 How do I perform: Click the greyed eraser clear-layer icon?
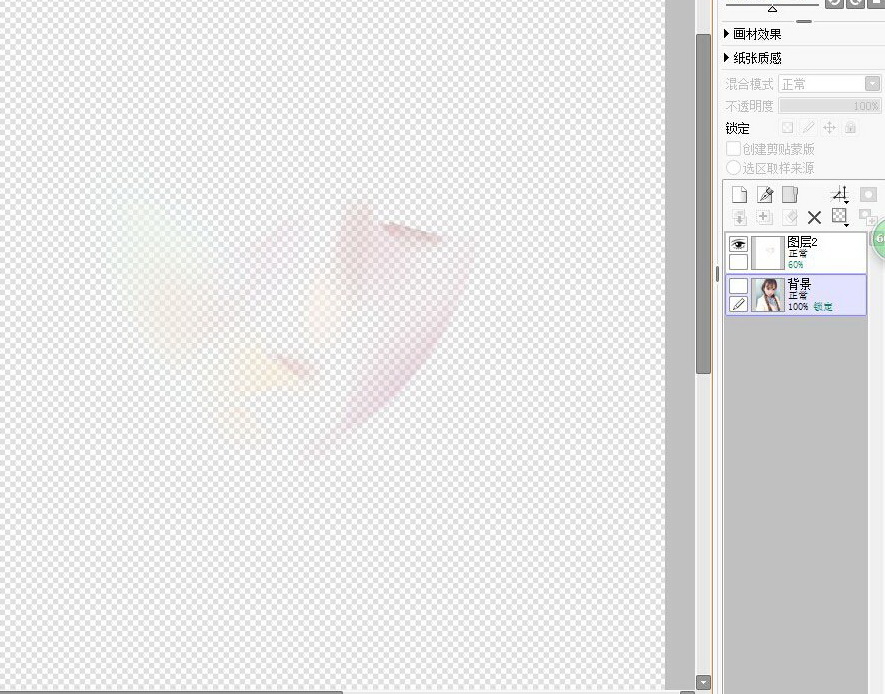pos(790,217)
